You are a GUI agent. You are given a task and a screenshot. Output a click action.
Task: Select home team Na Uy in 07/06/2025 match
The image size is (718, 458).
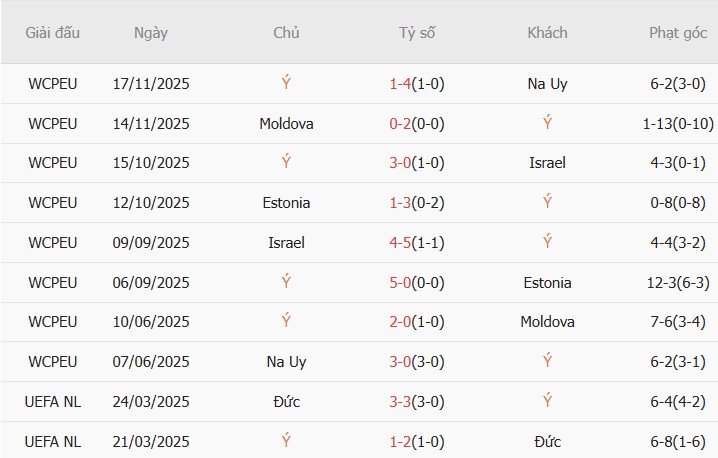[286, 362]
